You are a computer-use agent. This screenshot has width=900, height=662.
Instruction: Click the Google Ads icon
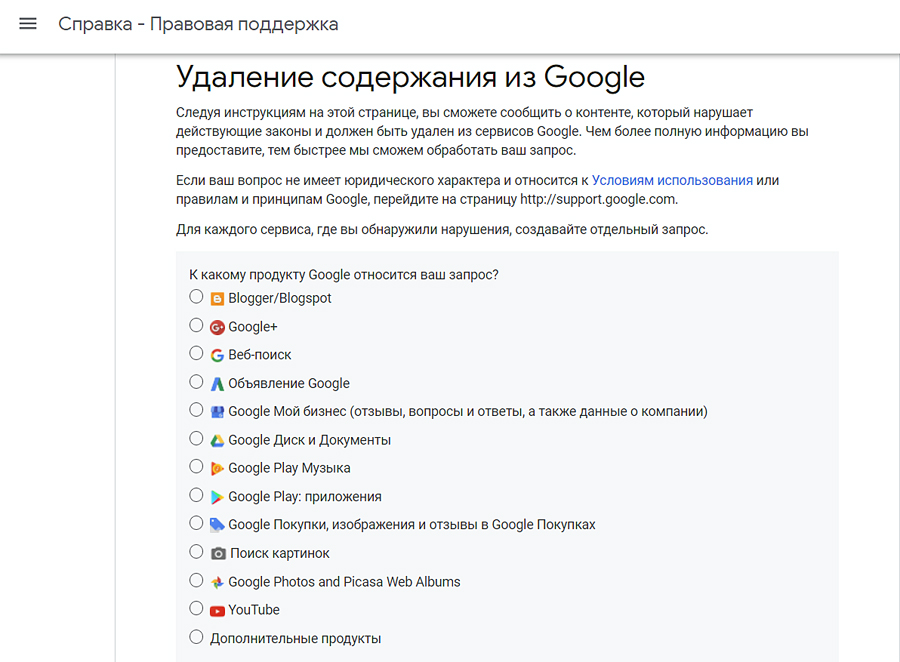point(217,383)
